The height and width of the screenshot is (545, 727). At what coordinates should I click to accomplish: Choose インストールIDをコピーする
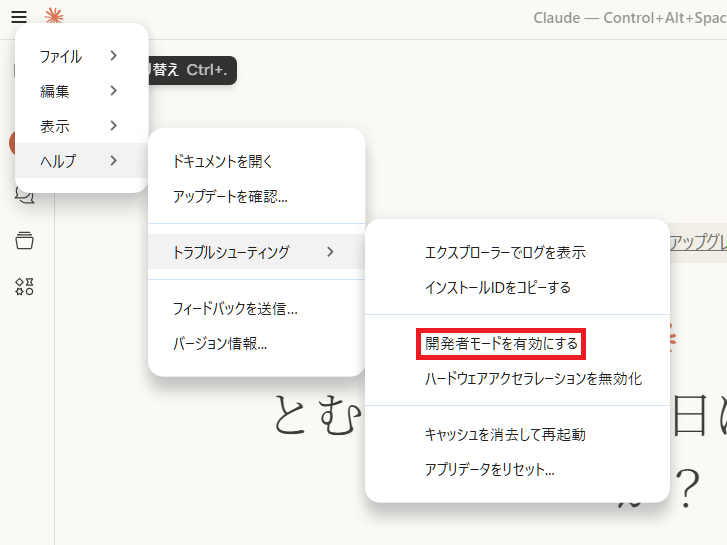tap(498, 287)
